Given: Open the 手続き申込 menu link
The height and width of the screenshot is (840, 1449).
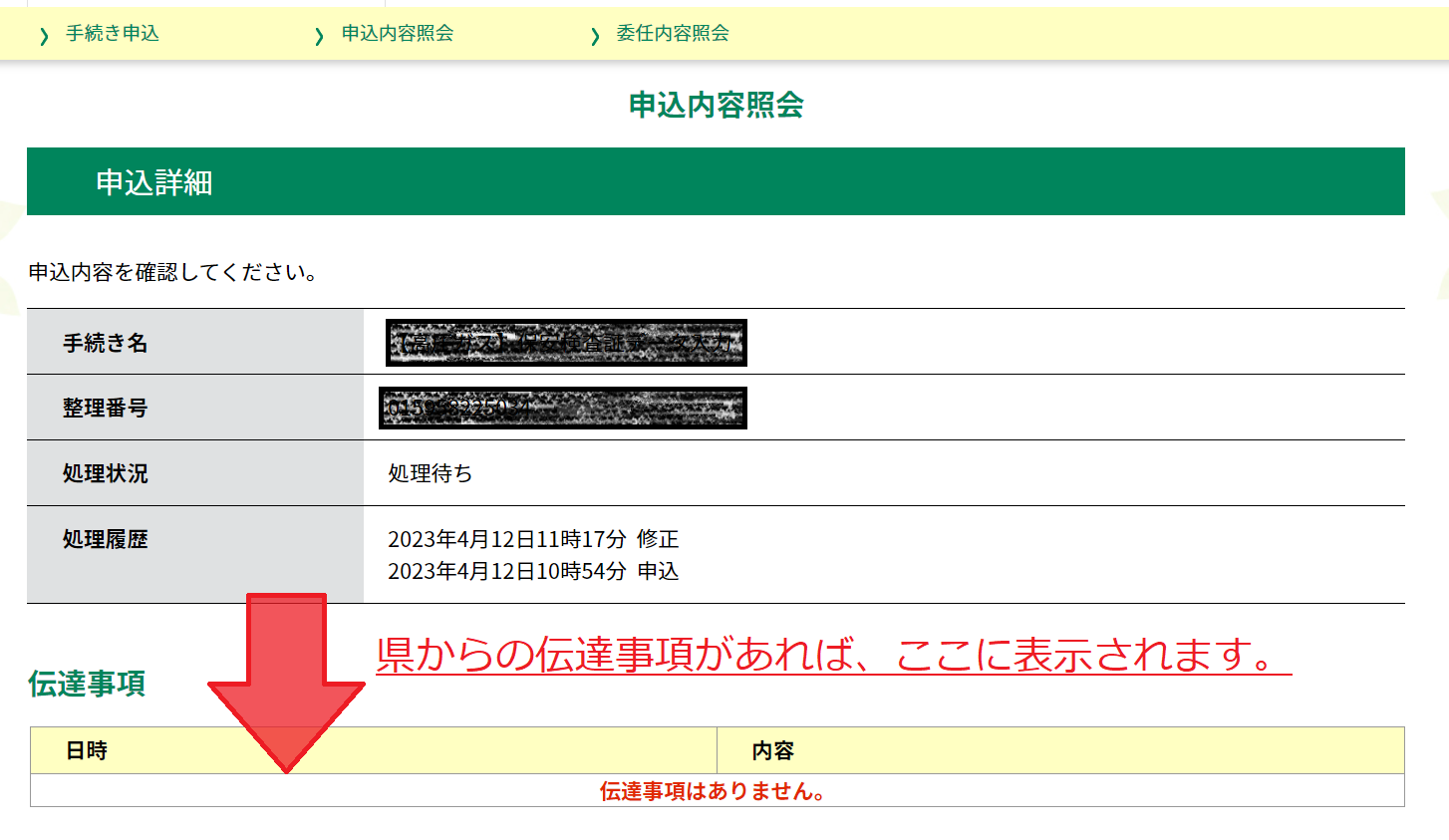Looking at the screenshot, I should pyautogui.click(x=112, y=34).
